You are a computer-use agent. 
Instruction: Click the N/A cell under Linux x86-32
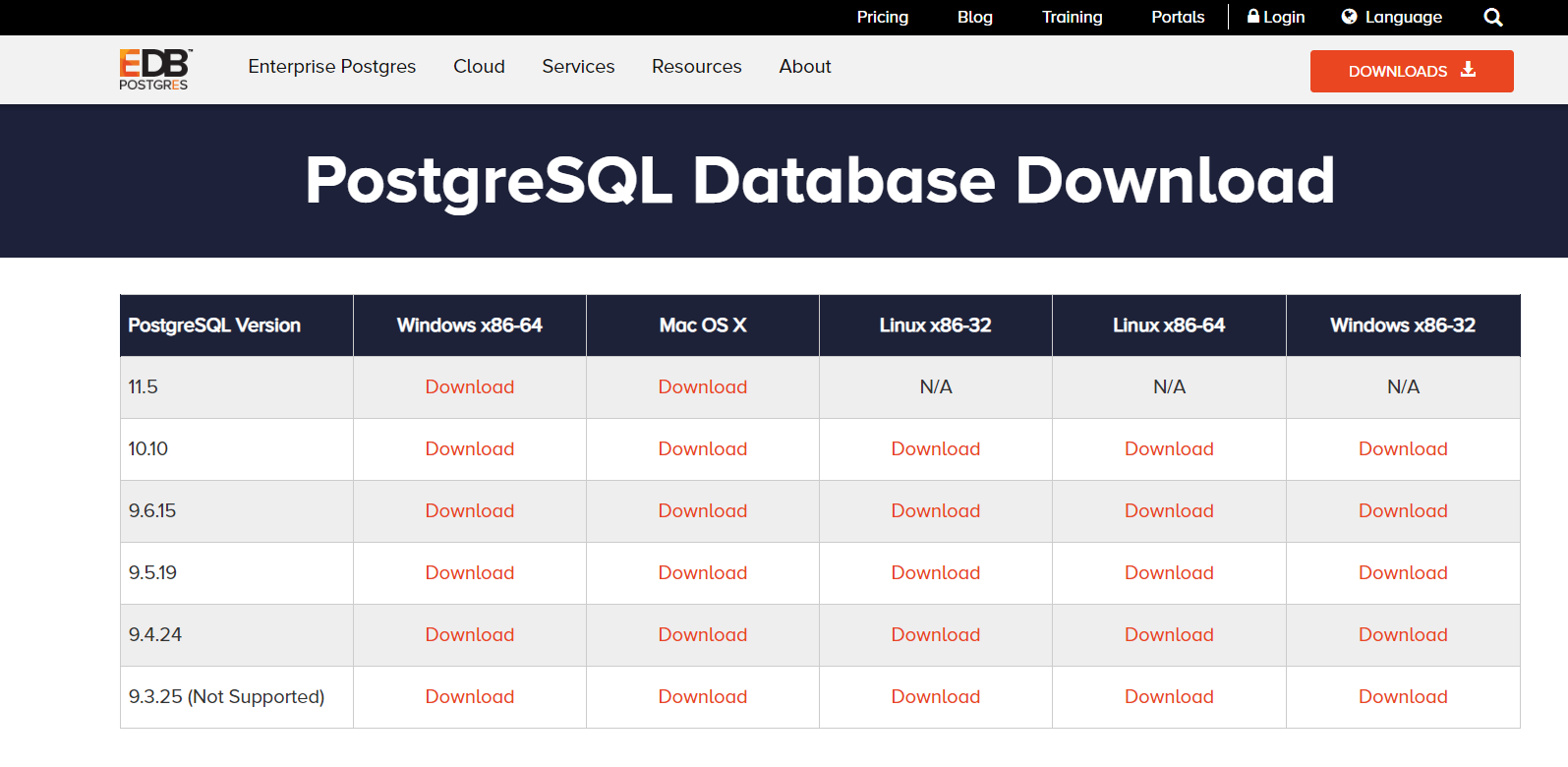[936, 387]
